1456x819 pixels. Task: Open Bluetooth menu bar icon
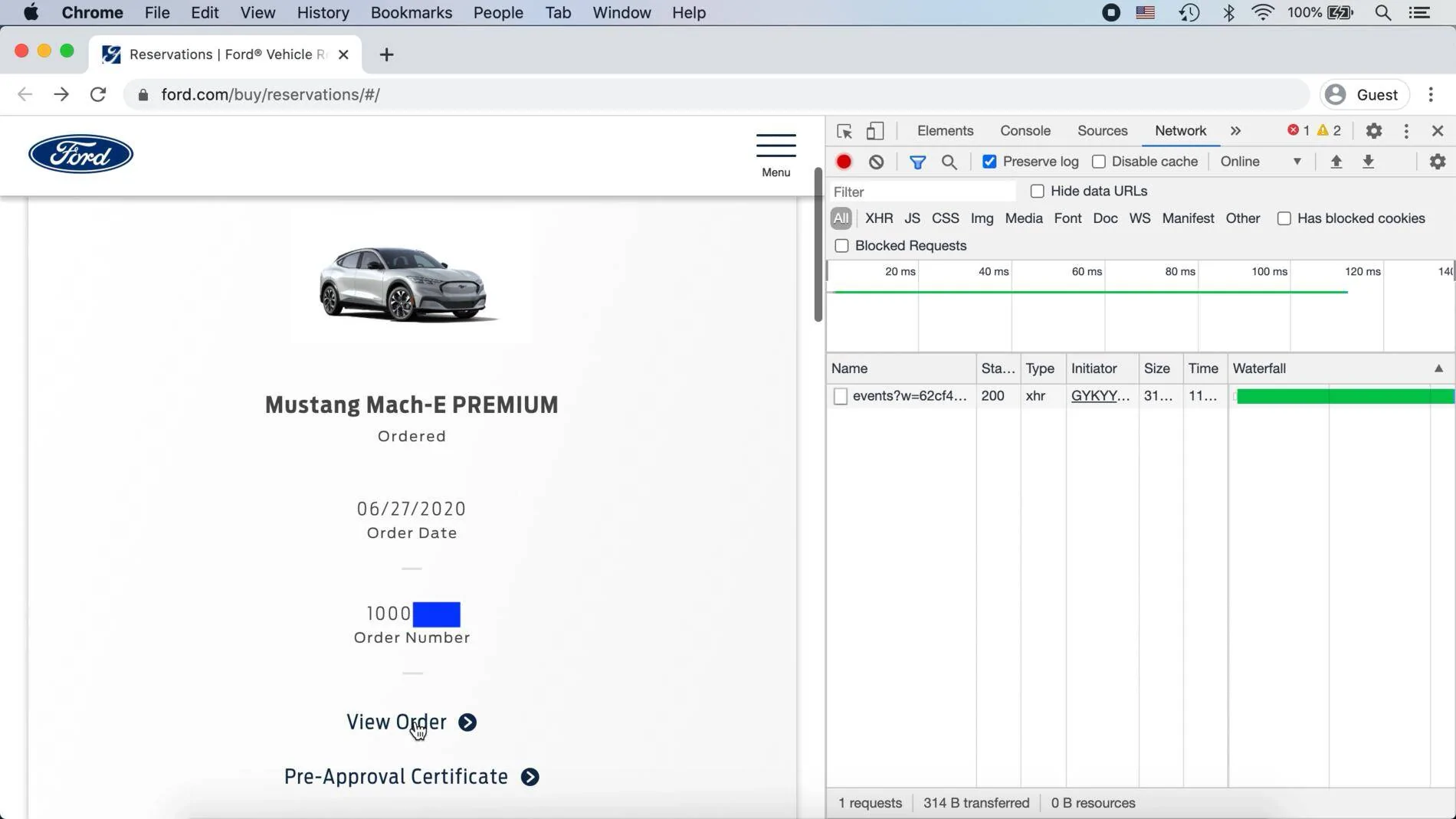tap(1228, 12)
